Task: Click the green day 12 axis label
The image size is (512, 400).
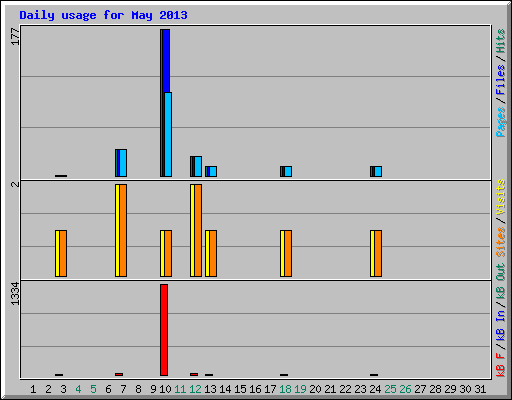Action: pyautogui.click(x=195, y=389)
